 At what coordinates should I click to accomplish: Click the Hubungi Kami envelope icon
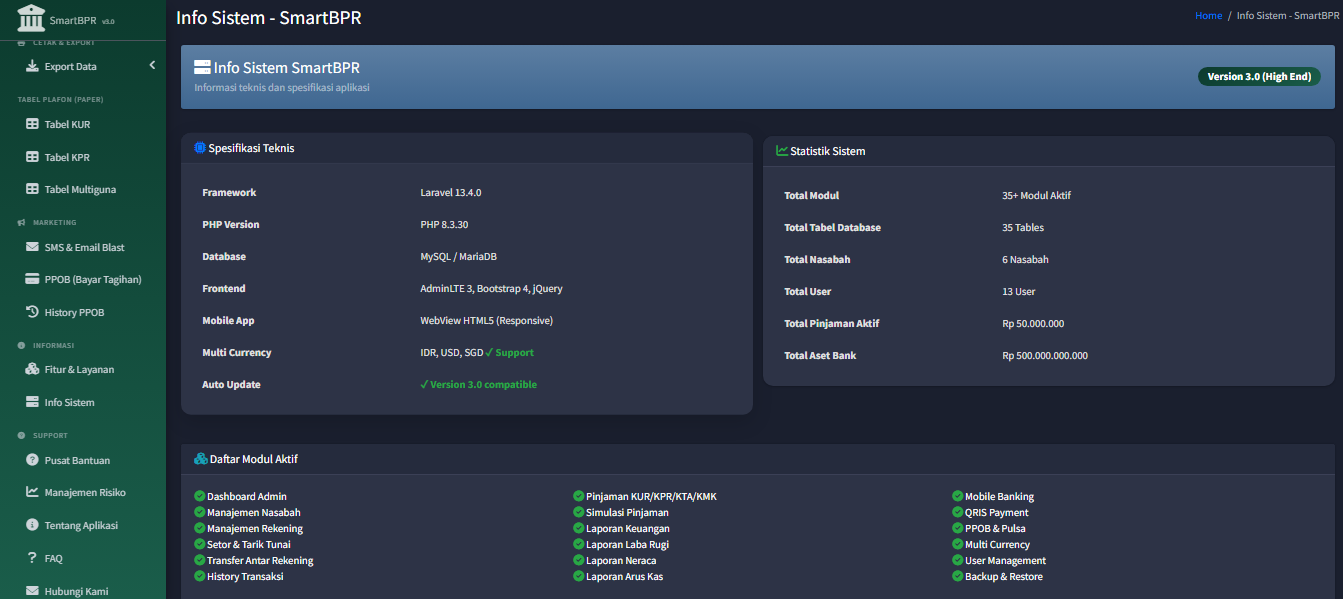pos(32,591)
